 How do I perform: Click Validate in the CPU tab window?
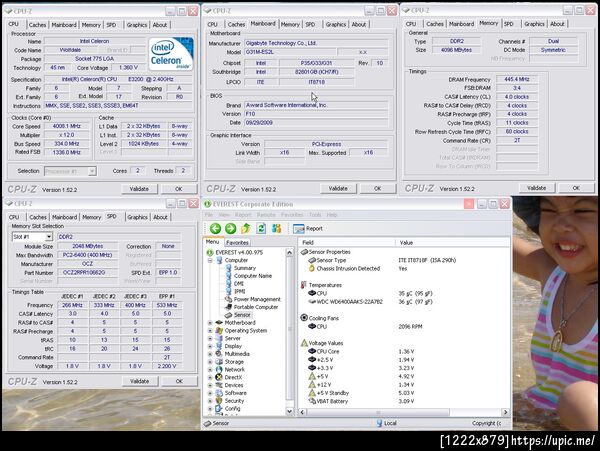click(139, 189)
